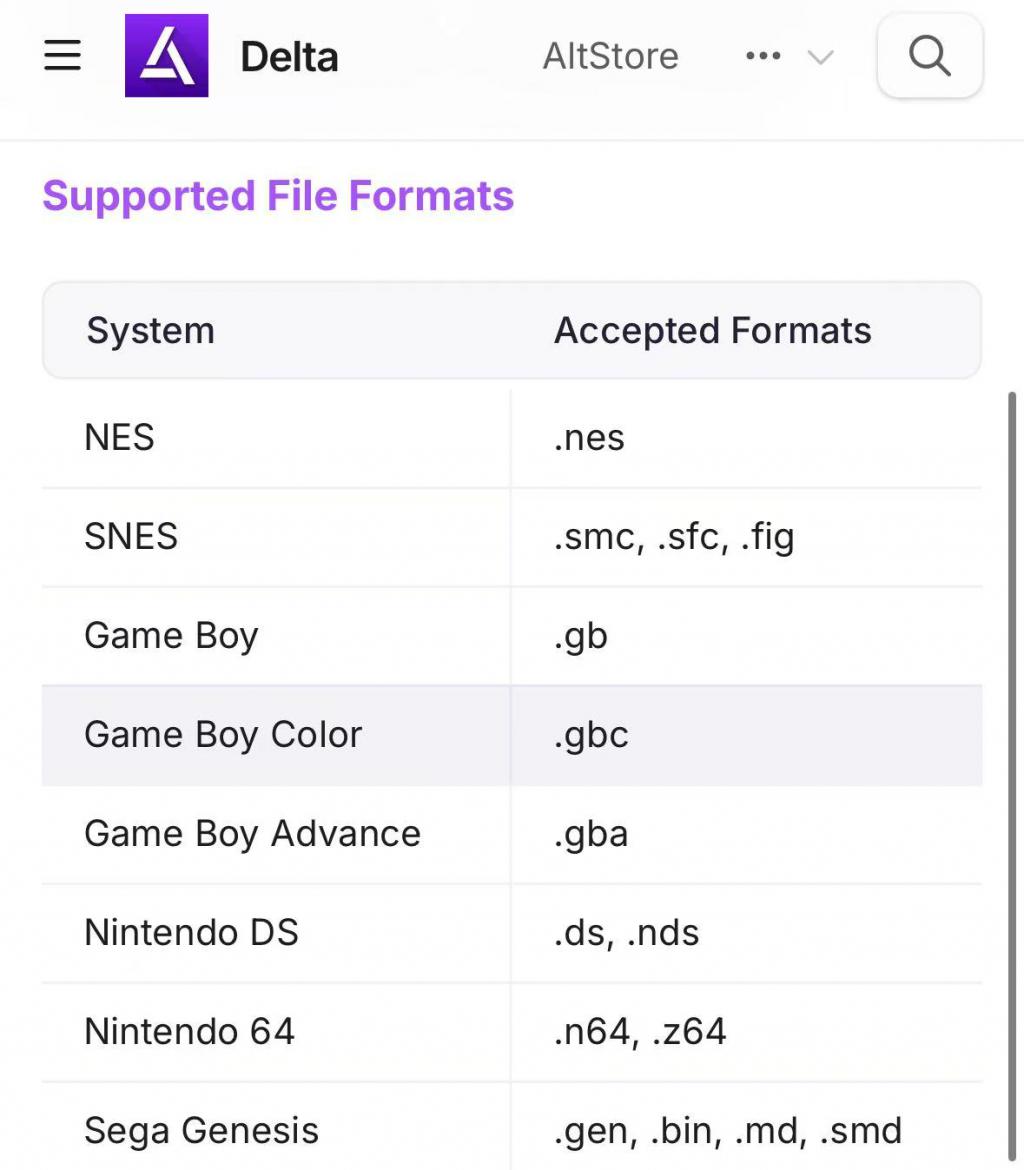Click the Accepted Formats column header
The image size is (1024, 1170).
[712, 331]
